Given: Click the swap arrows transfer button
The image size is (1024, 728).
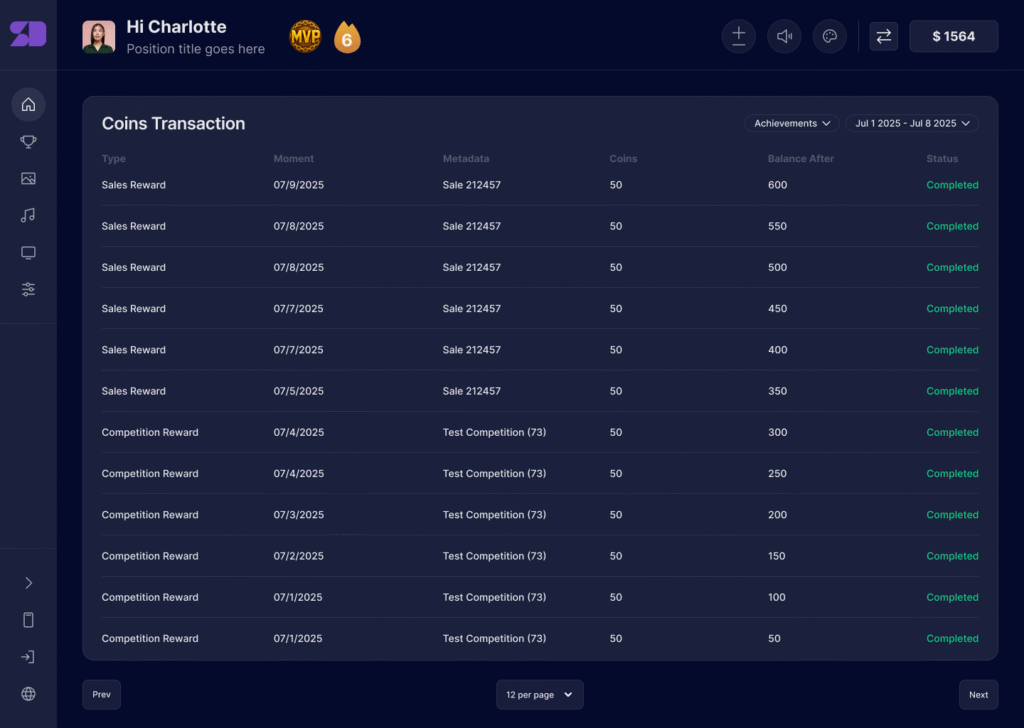Looking at the screenshot, I should (x=883, y=36).
